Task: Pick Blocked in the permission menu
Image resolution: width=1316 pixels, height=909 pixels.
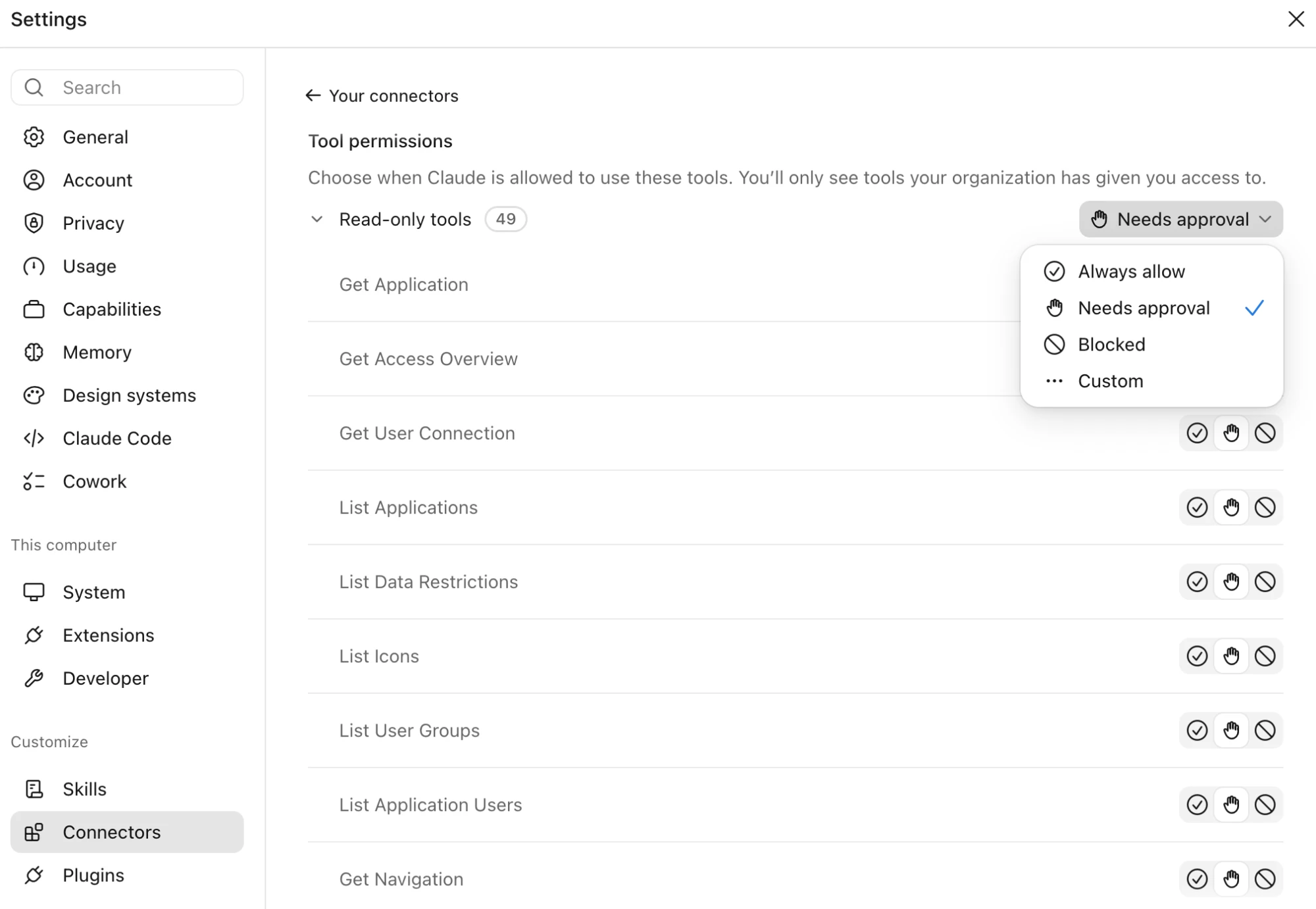Action: pyautogui.click(x=1151, y=345)
